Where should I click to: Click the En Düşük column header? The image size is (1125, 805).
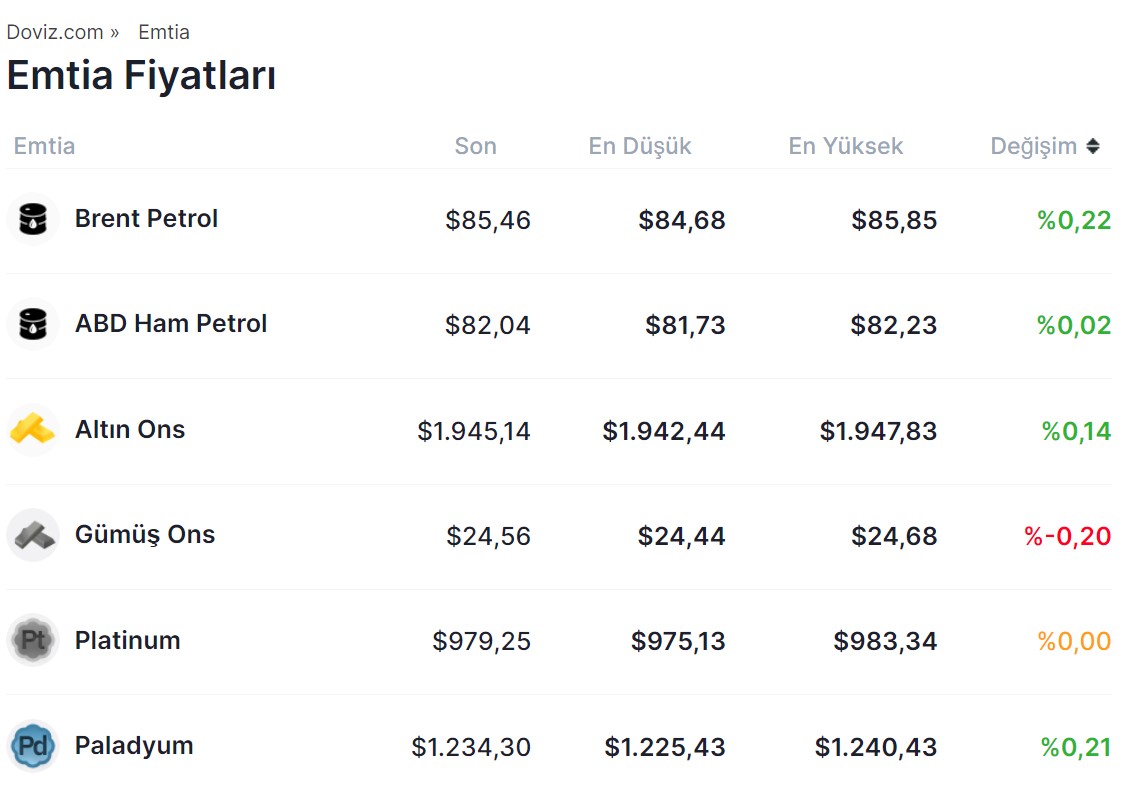click(x=640, y=146)
